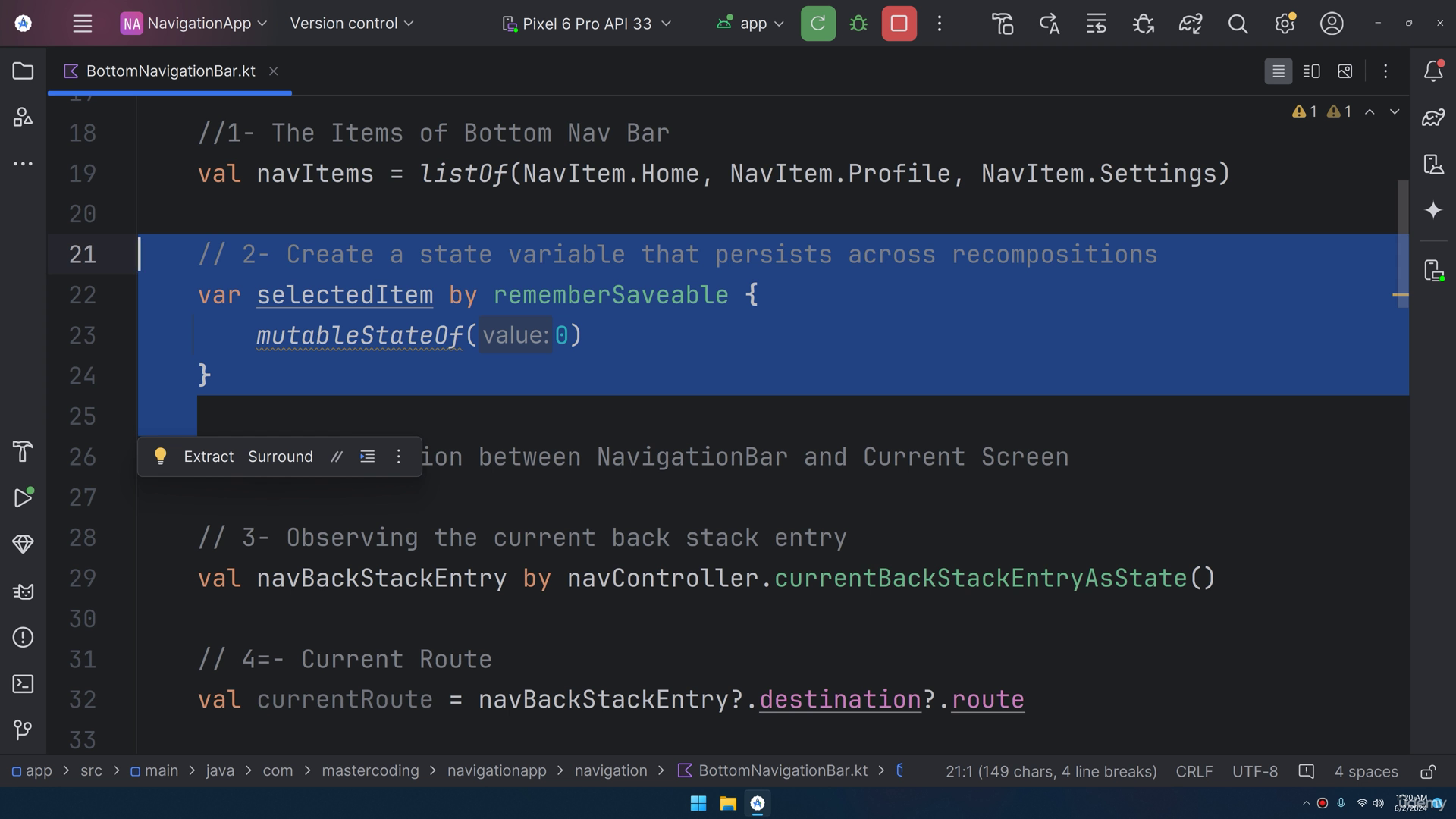Screen dimensions: 1456x819
Task: Open the Git version control tool window
Action: (23, 730)
